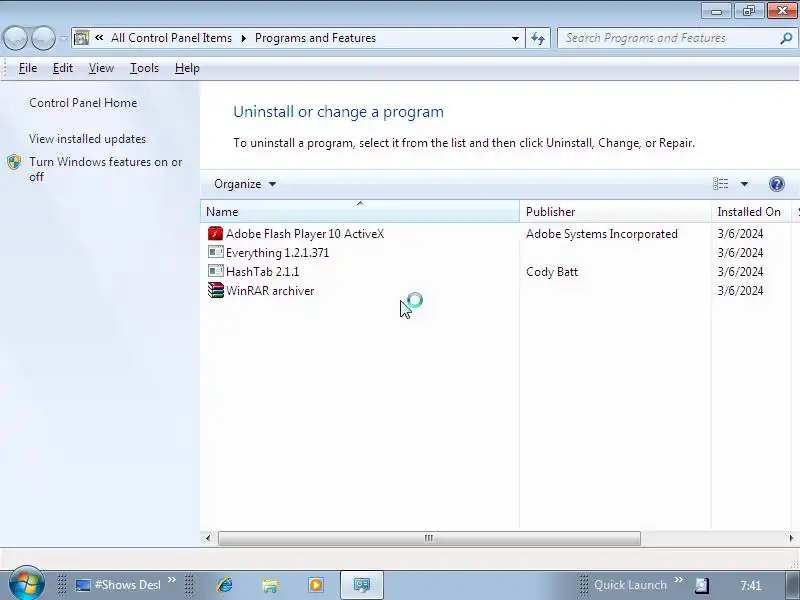Open Windows Media Player taskbar icon
The width and height of the screenshot is (800, 600).
(x=316, y=585)
